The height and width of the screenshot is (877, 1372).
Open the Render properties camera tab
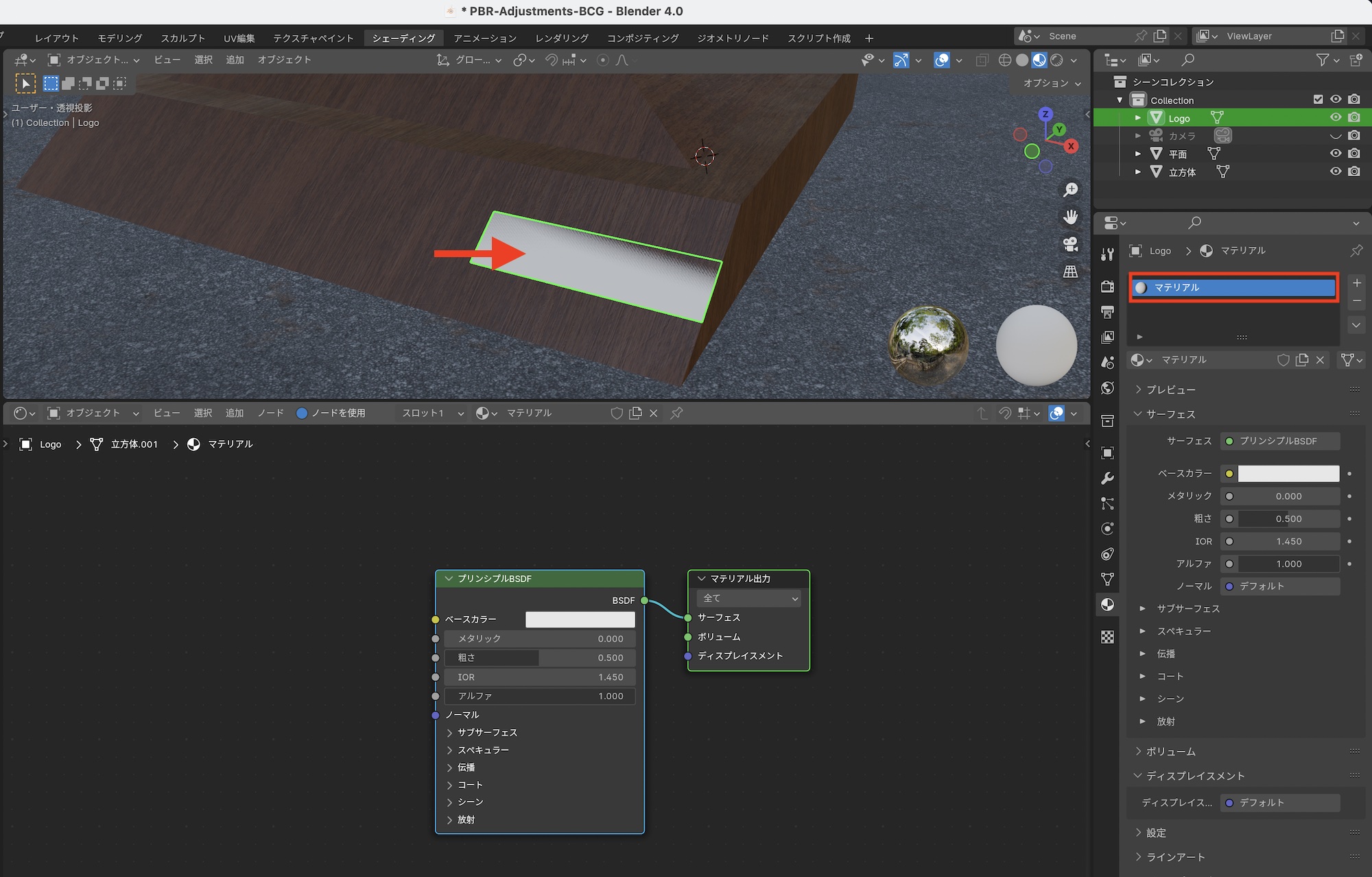pos(1107,287)
